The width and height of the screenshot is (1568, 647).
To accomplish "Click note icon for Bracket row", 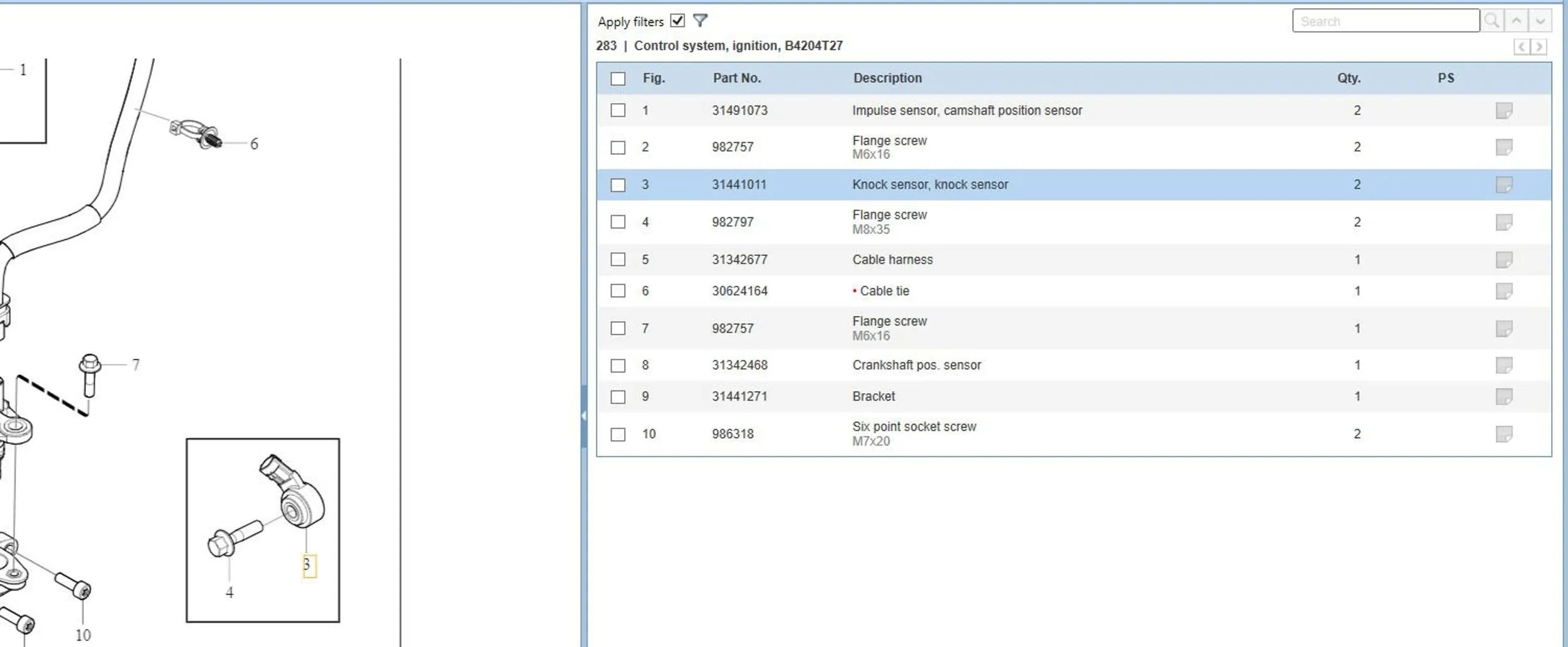I will [x=1503, y=396].
